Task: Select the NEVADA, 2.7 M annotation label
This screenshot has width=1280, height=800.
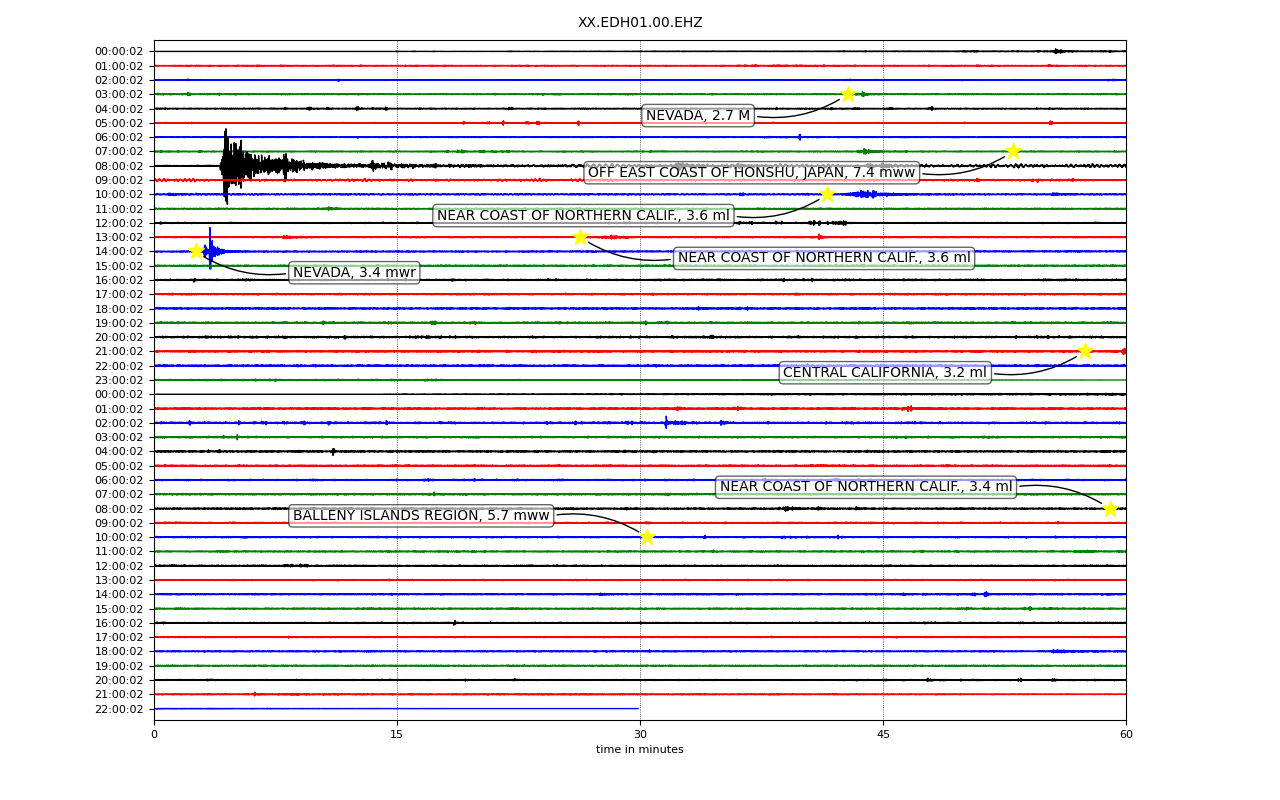Action: coord(698,116)
